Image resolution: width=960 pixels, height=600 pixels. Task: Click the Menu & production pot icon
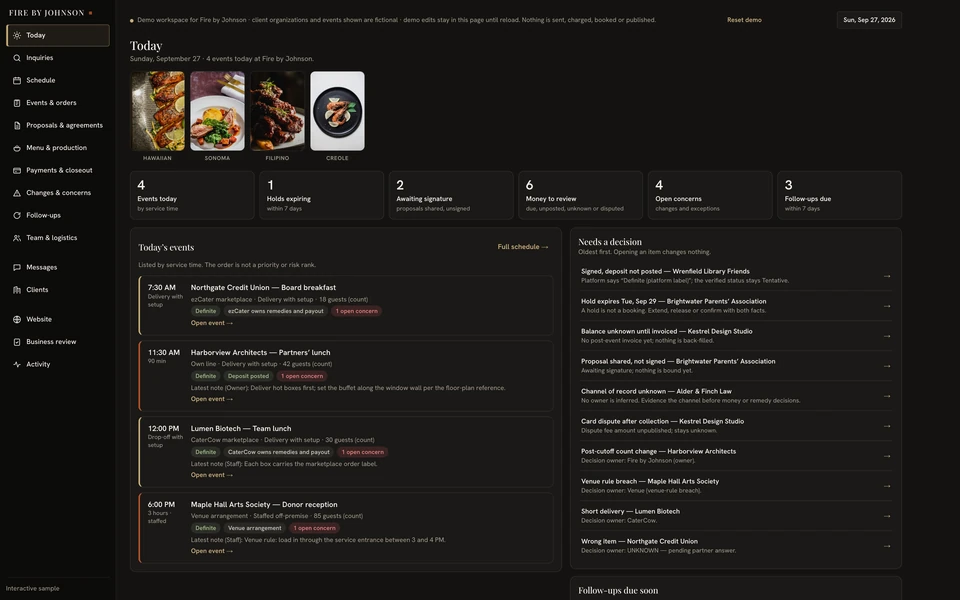point(17,148)
